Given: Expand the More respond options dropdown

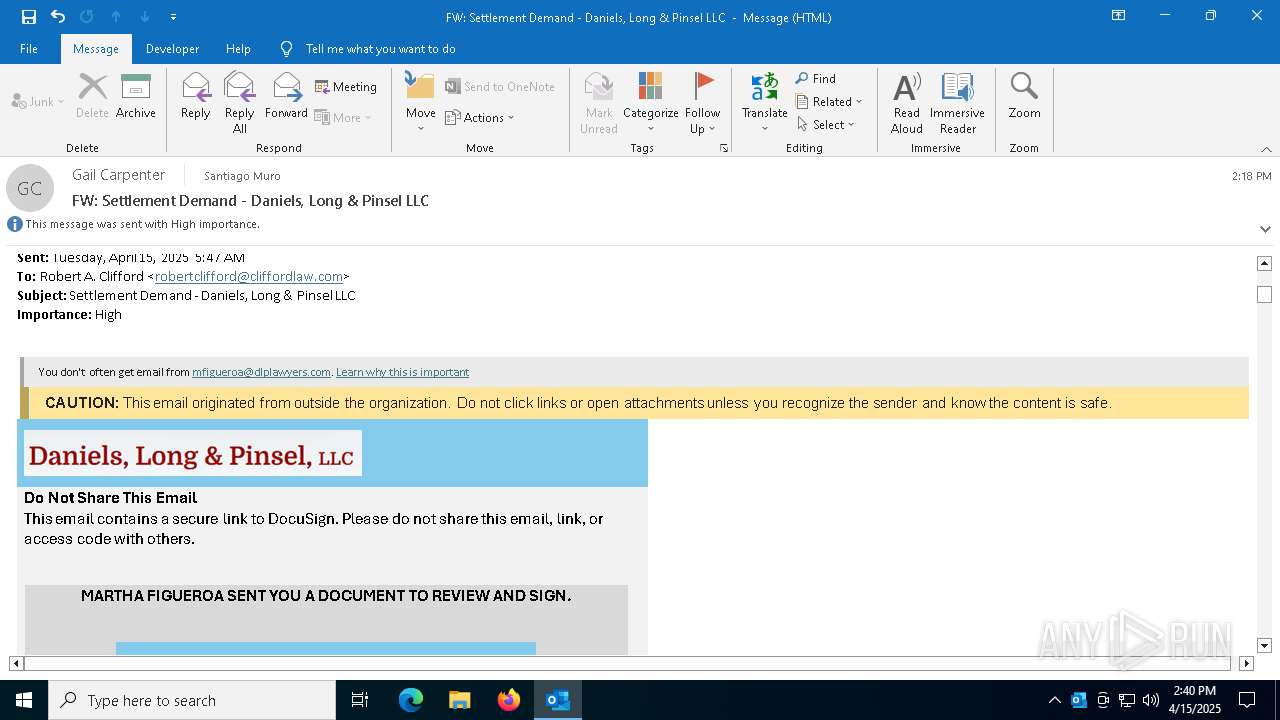Looking at the screenshot, I should click(343, 117).
